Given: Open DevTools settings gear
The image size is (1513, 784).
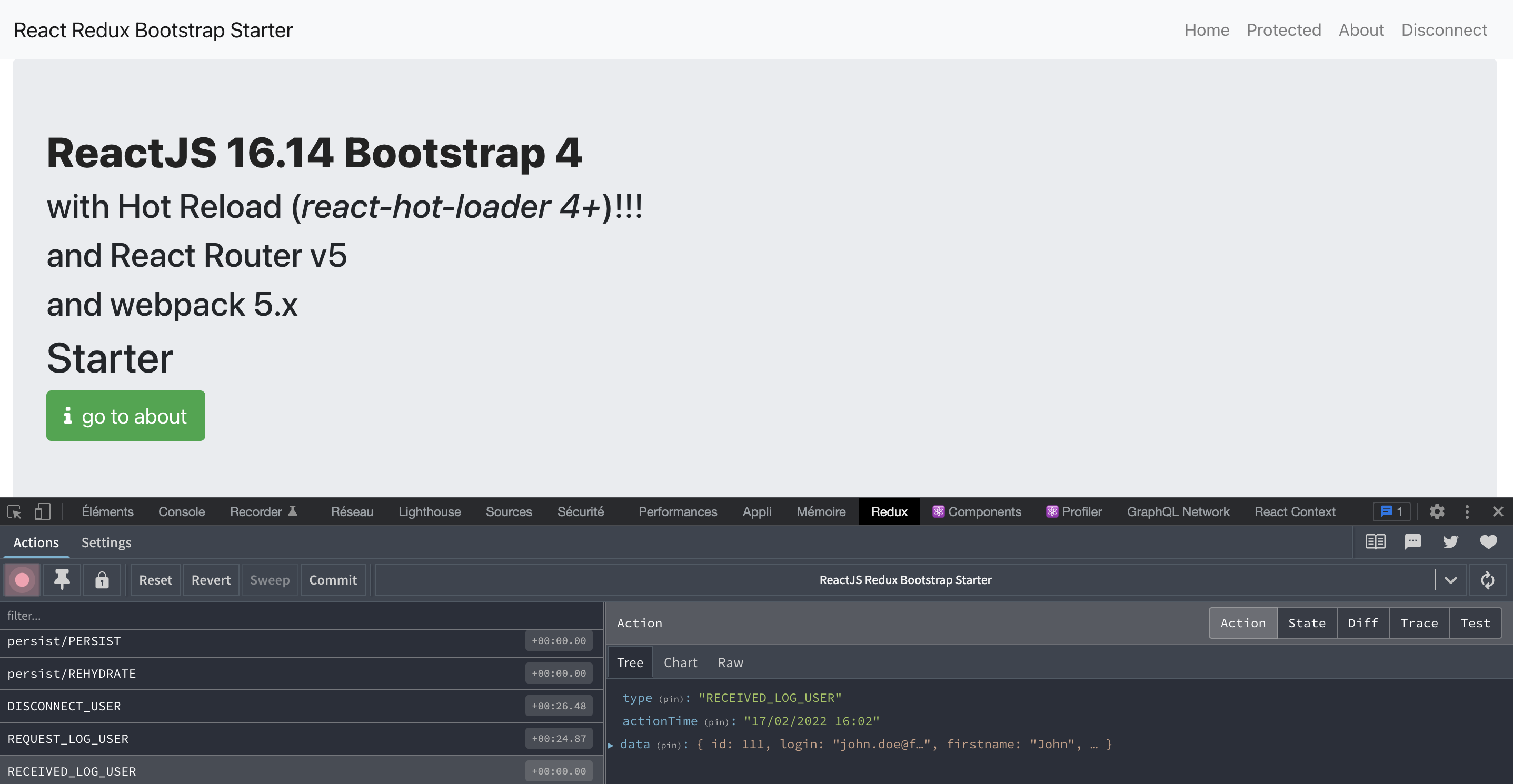Looking at the screenshot, I should [x=1437, y=511].
